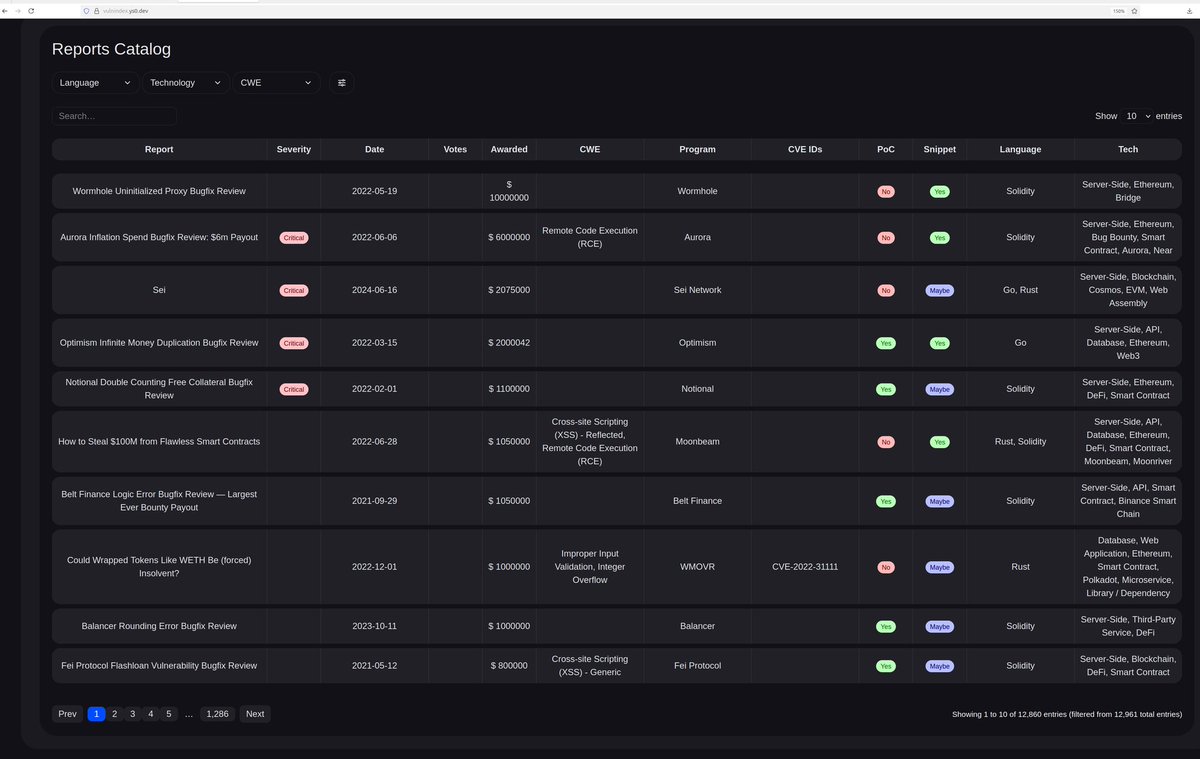Open Aurora Inflation Spend Bugfix Review report
The width and height of the screenshot is (1200, 759).
159,237
